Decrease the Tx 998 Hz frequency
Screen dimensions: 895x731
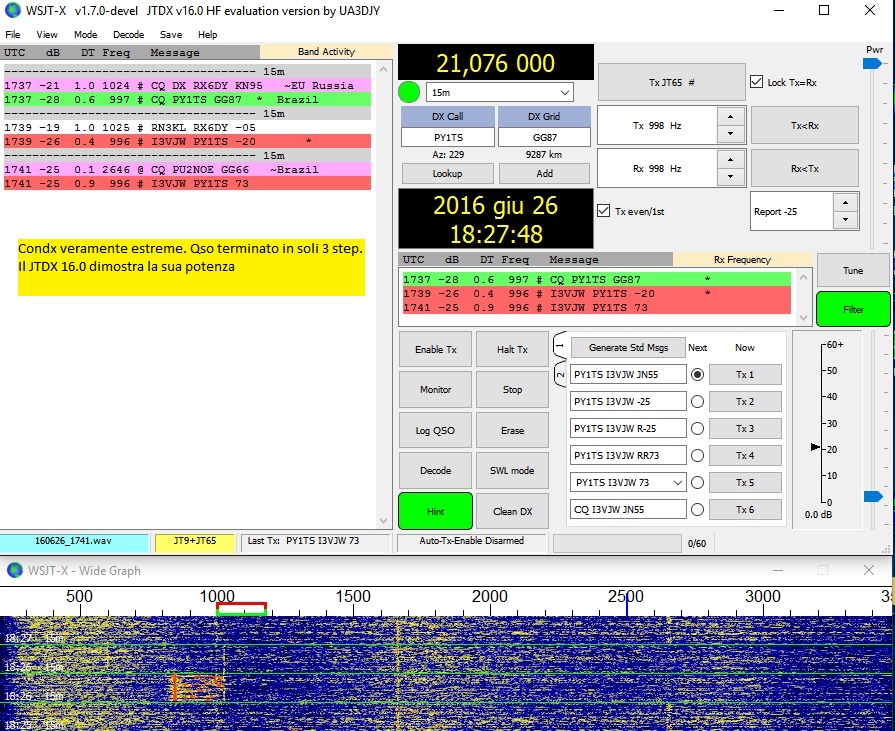(x=731, y=134)
